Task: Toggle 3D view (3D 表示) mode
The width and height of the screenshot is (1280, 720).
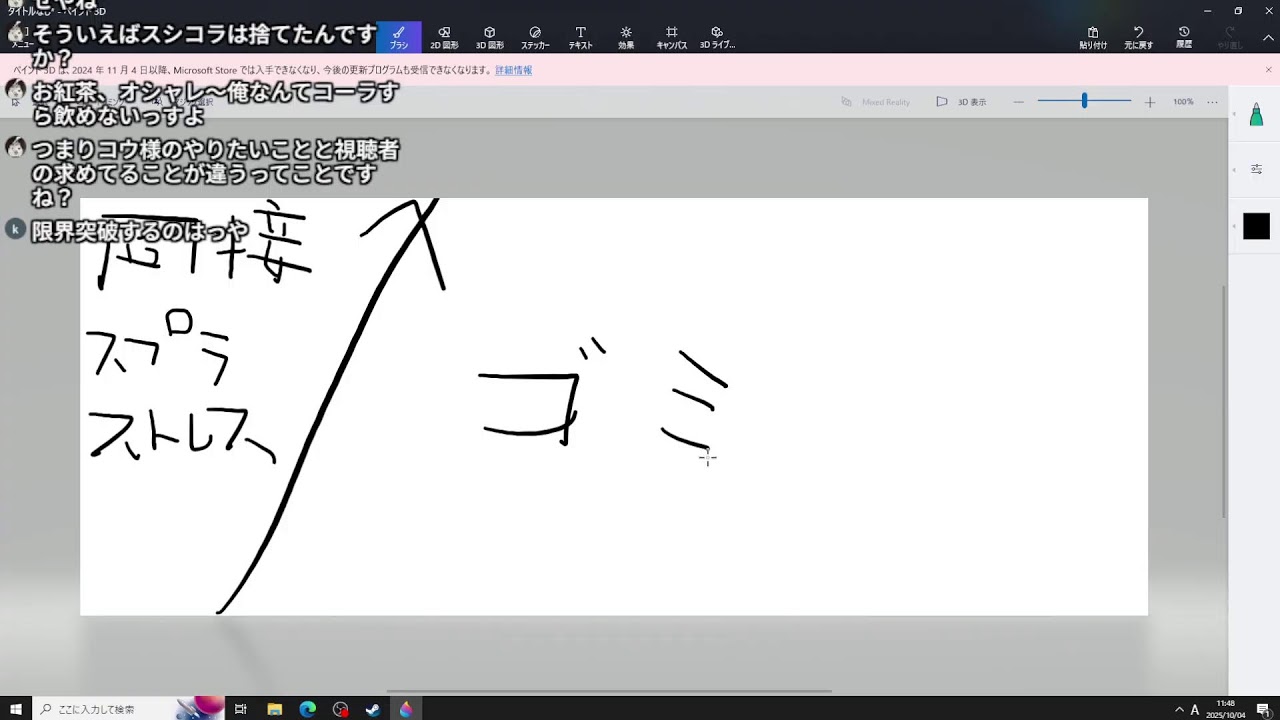Action: click(961, 102)
